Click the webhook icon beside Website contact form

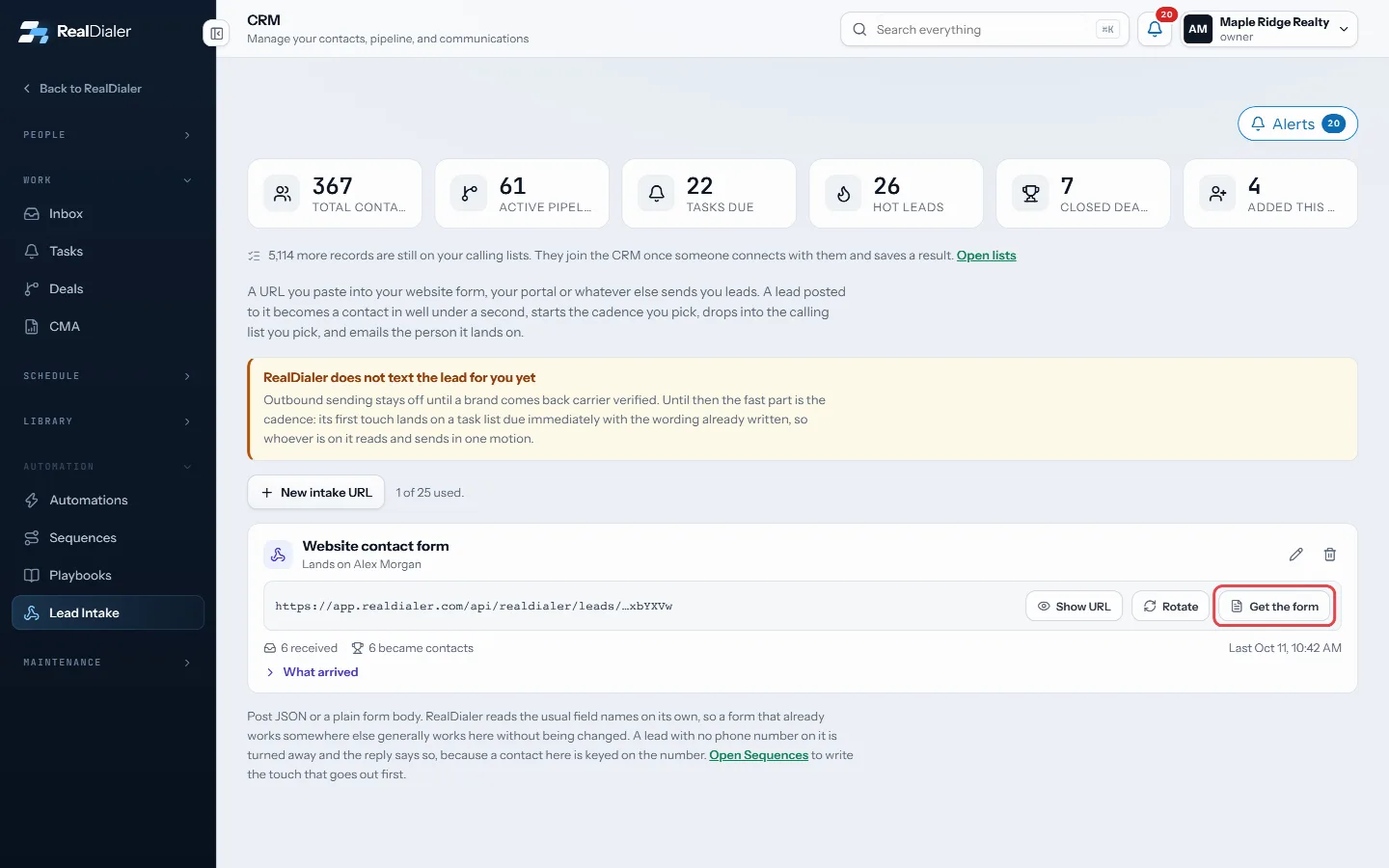(x=278, y=555)
